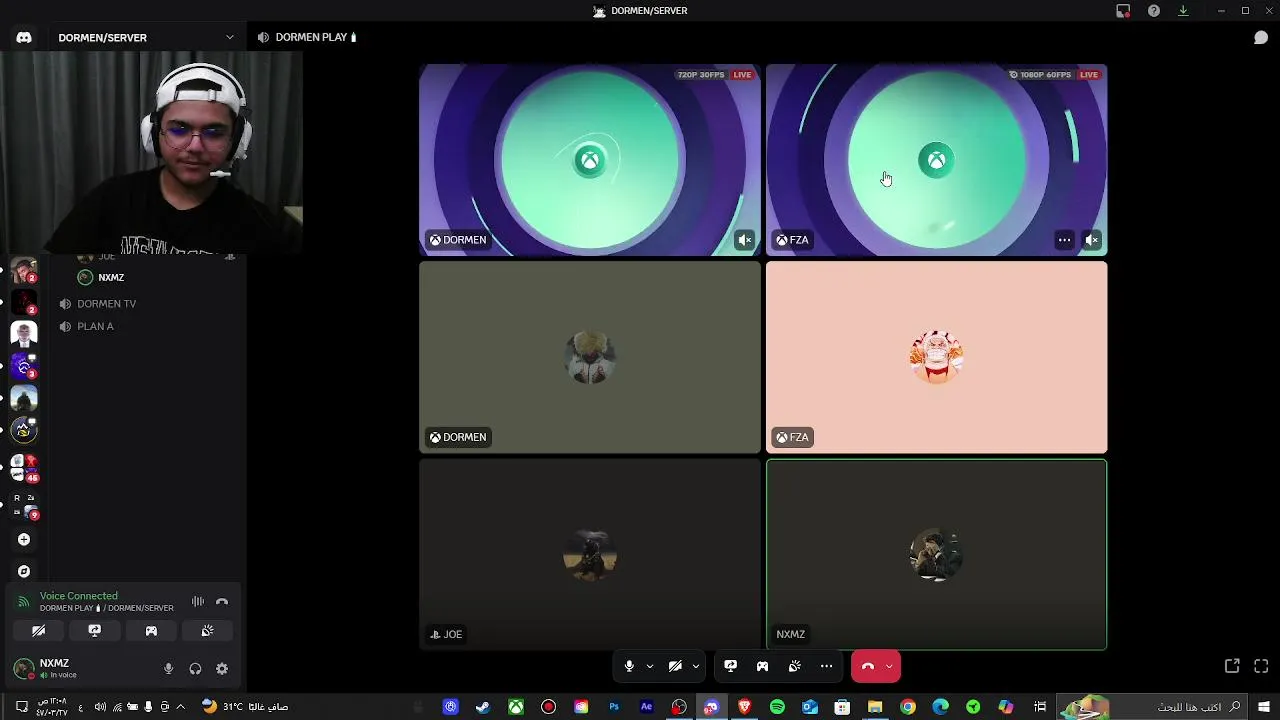Open After Effects from the taskbar
This screenshot has height=720, width=1280.
pyautogui.click(x=647, y=707)
